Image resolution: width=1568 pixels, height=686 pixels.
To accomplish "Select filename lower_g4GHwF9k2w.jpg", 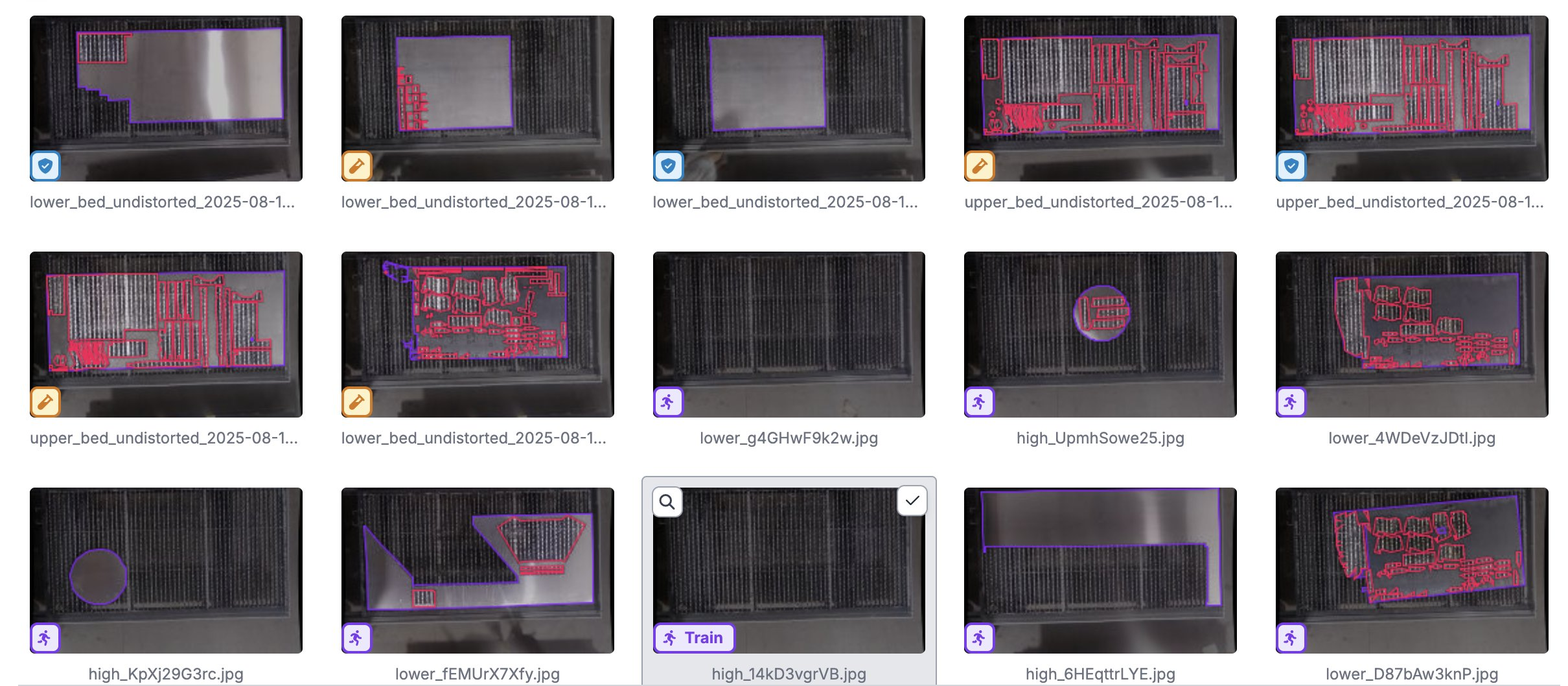I will point(789,438).
